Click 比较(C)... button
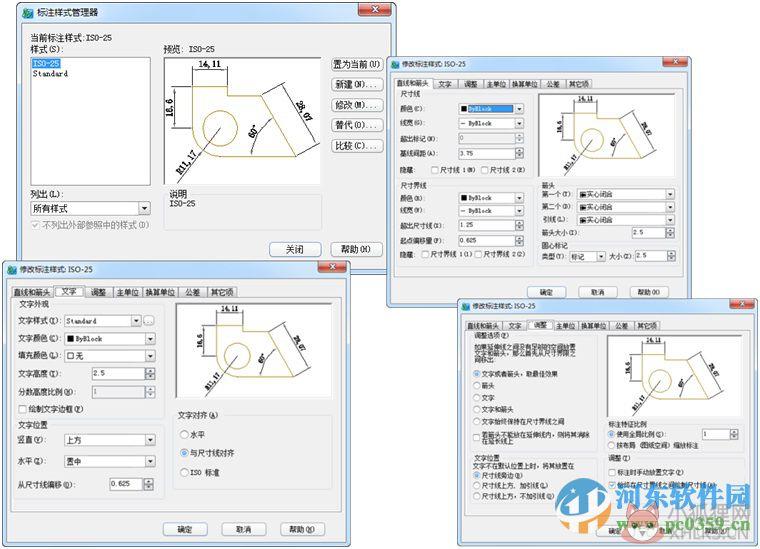Viewport: 760px width, 549px height. click(357, 146)
